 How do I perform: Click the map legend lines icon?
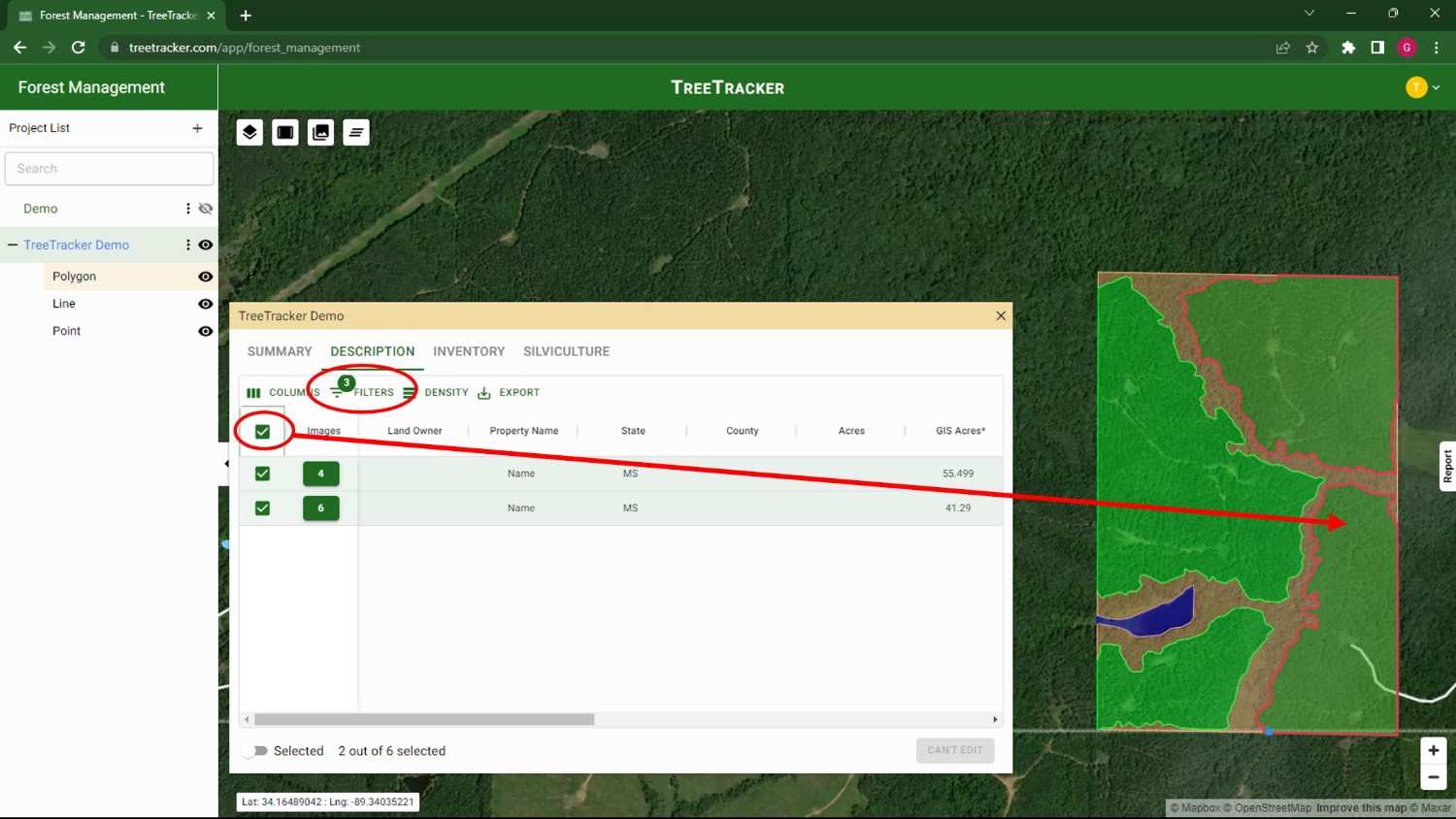pyautogui.click(x=355, y=132)
